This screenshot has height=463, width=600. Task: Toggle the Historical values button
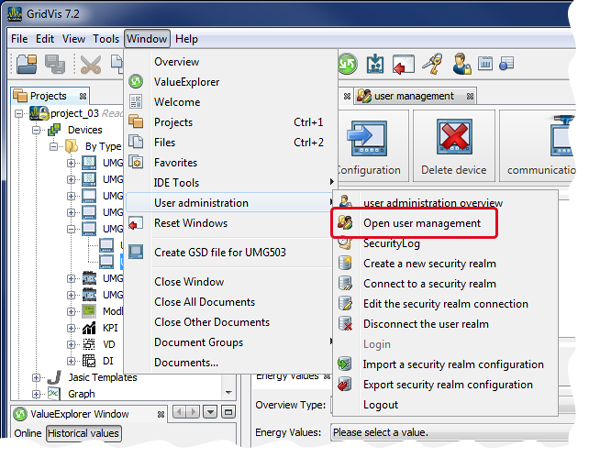tap(83, 433)
